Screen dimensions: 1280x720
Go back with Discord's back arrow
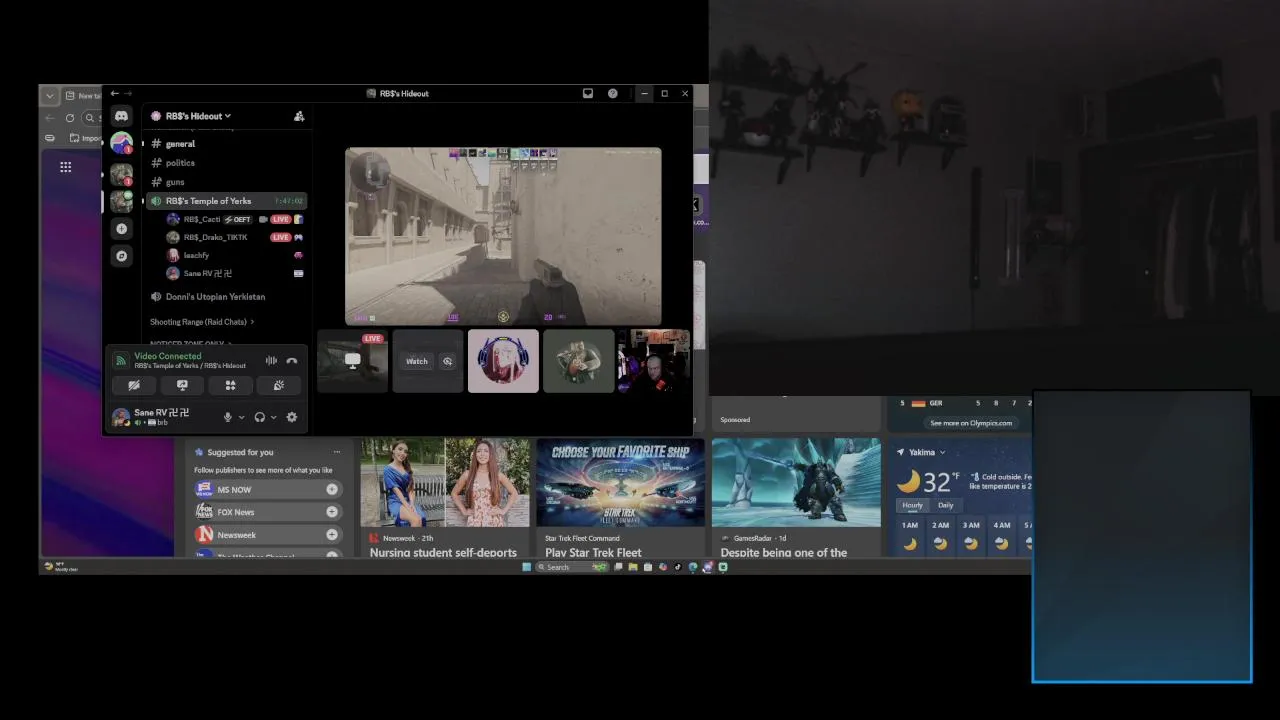(x=115, y=93)
